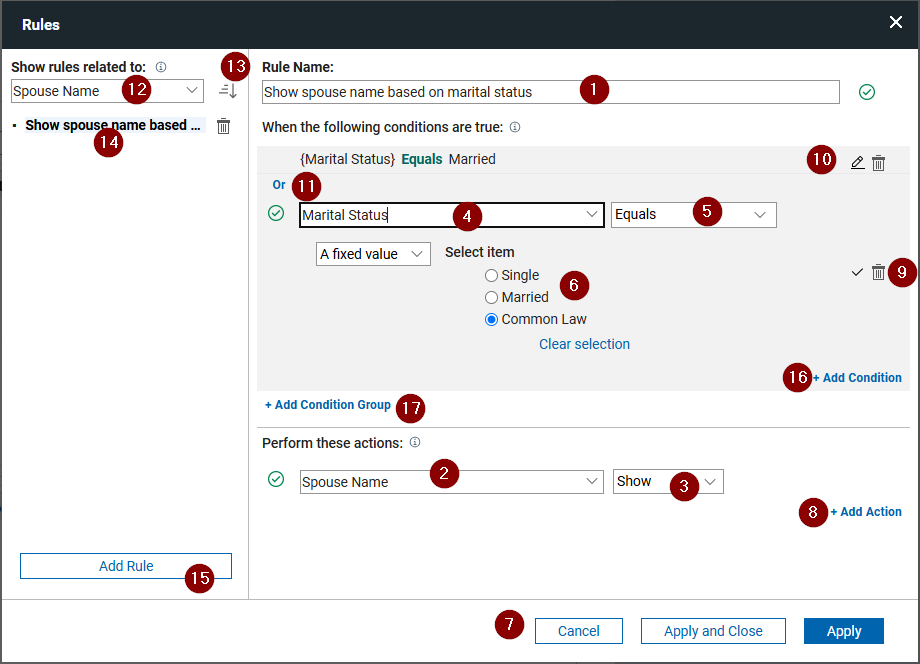The width and height of the screenshot is (920, 664).
Task: Select the Married radio button
Action: pyautogui.click(x=492, y=297)
